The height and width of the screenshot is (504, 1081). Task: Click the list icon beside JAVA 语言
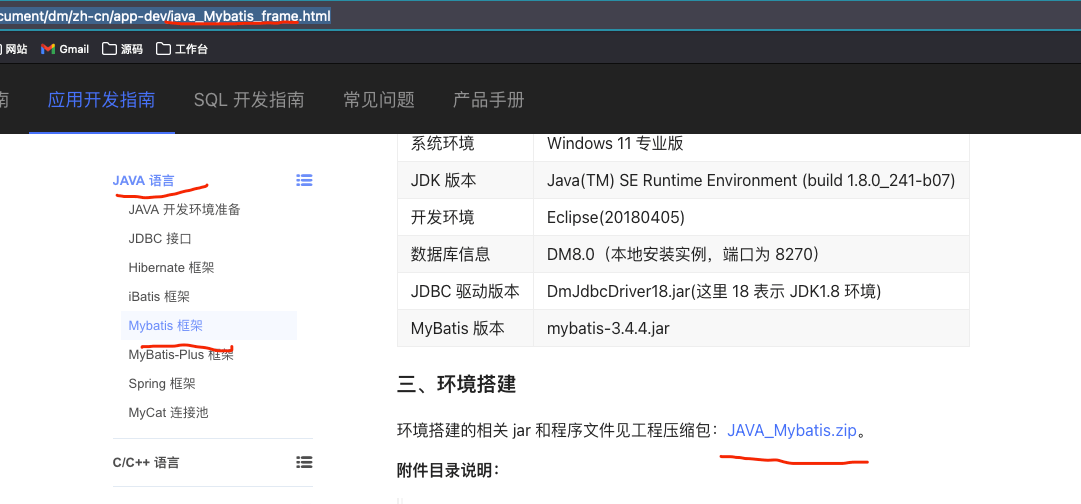point(304,180)
